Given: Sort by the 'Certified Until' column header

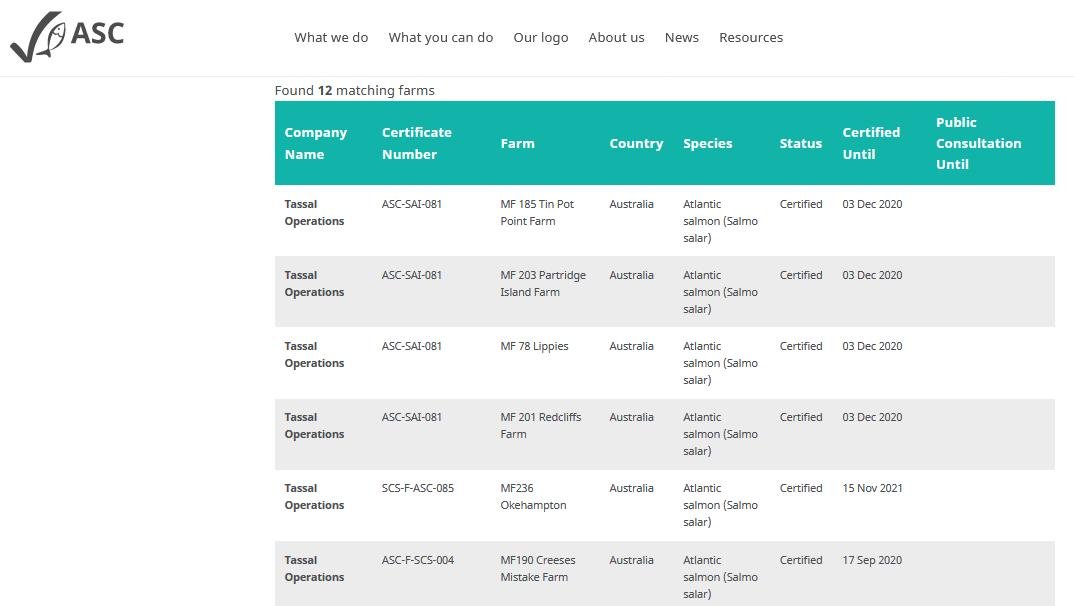Looking at the screenshot, I should [871, 143].
